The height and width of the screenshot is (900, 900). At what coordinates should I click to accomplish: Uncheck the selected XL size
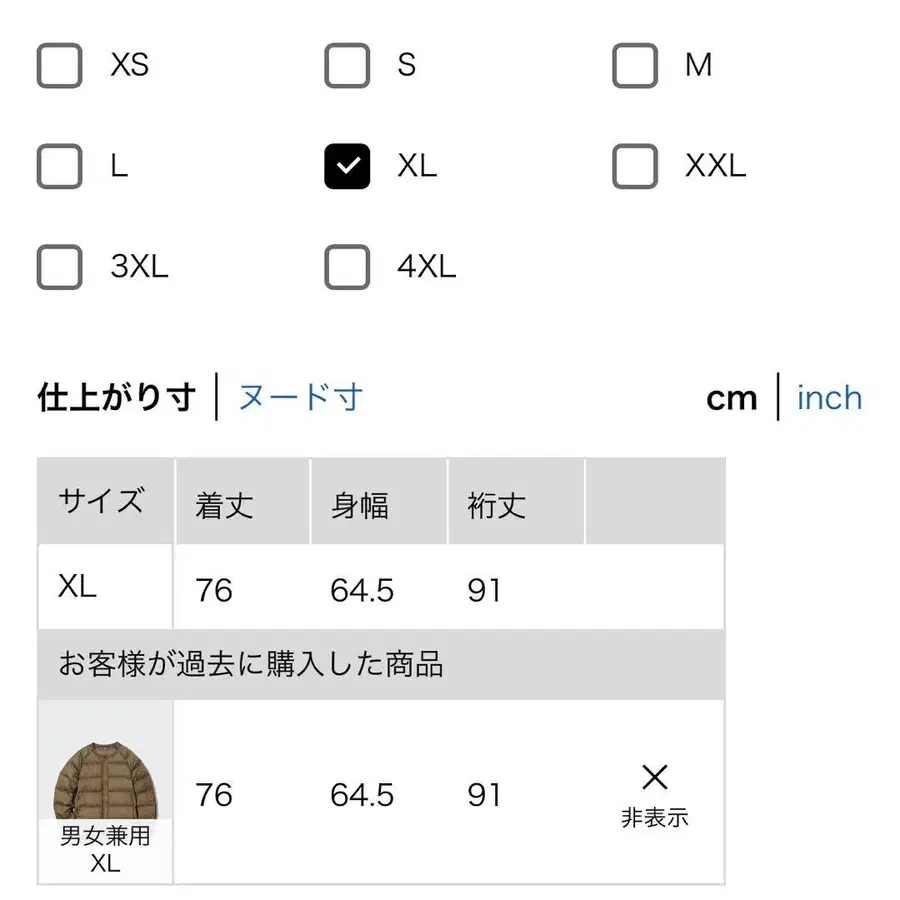[346, 166]
